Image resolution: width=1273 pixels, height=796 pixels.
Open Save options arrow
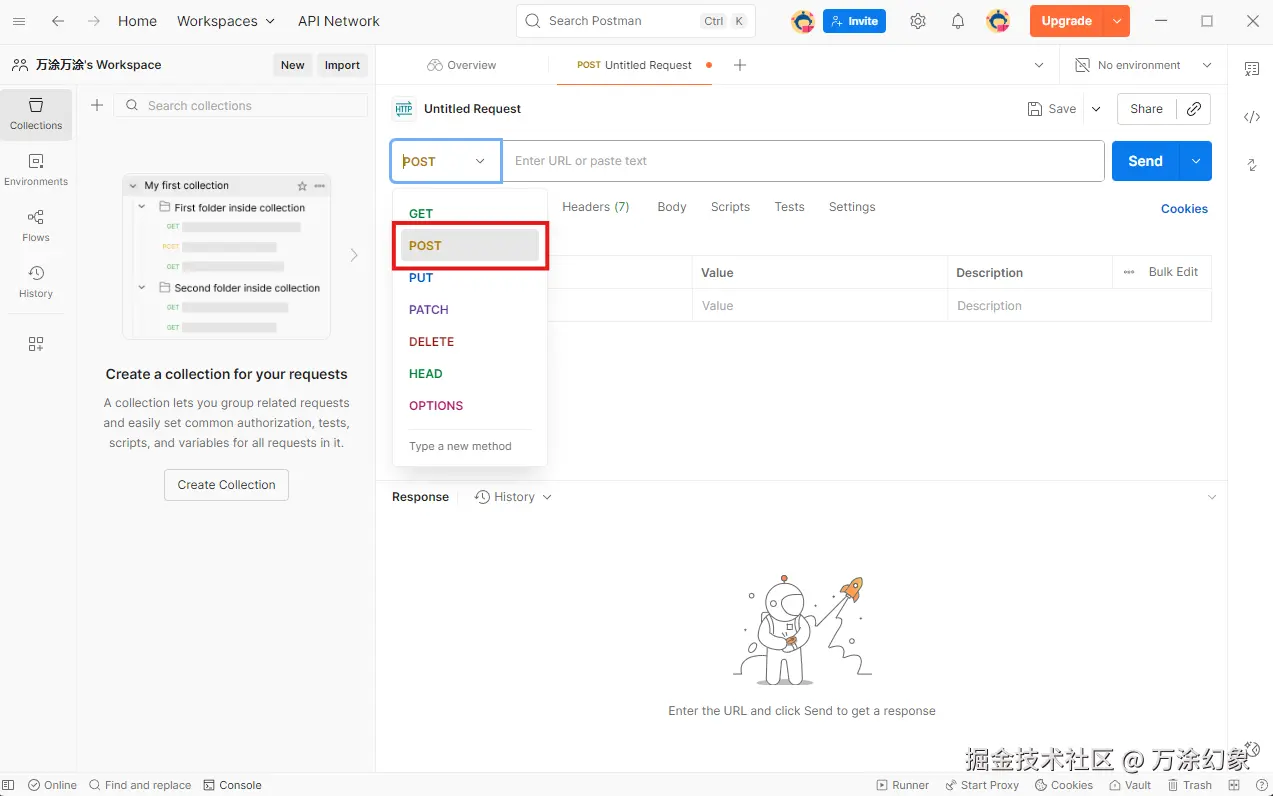click(1096, 109)
